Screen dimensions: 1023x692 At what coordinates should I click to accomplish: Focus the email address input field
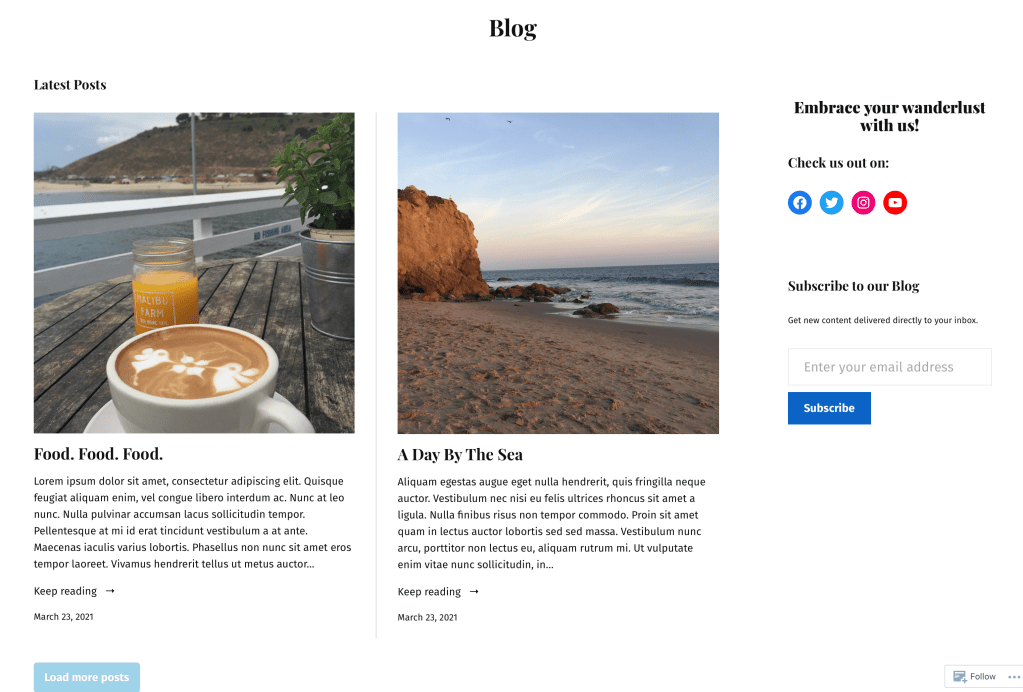pyautogui.click(x=889, y=367)
